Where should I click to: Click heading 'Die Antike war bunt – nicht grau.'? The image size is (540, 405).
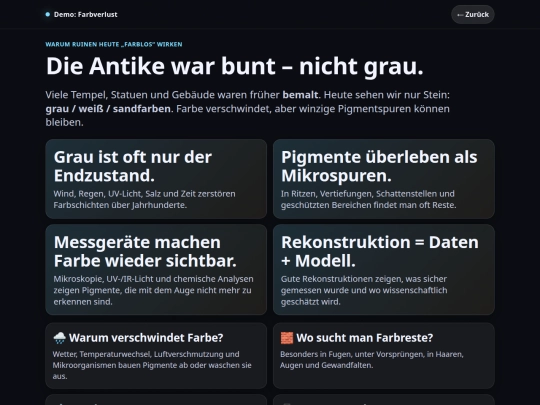pos(235,66)
